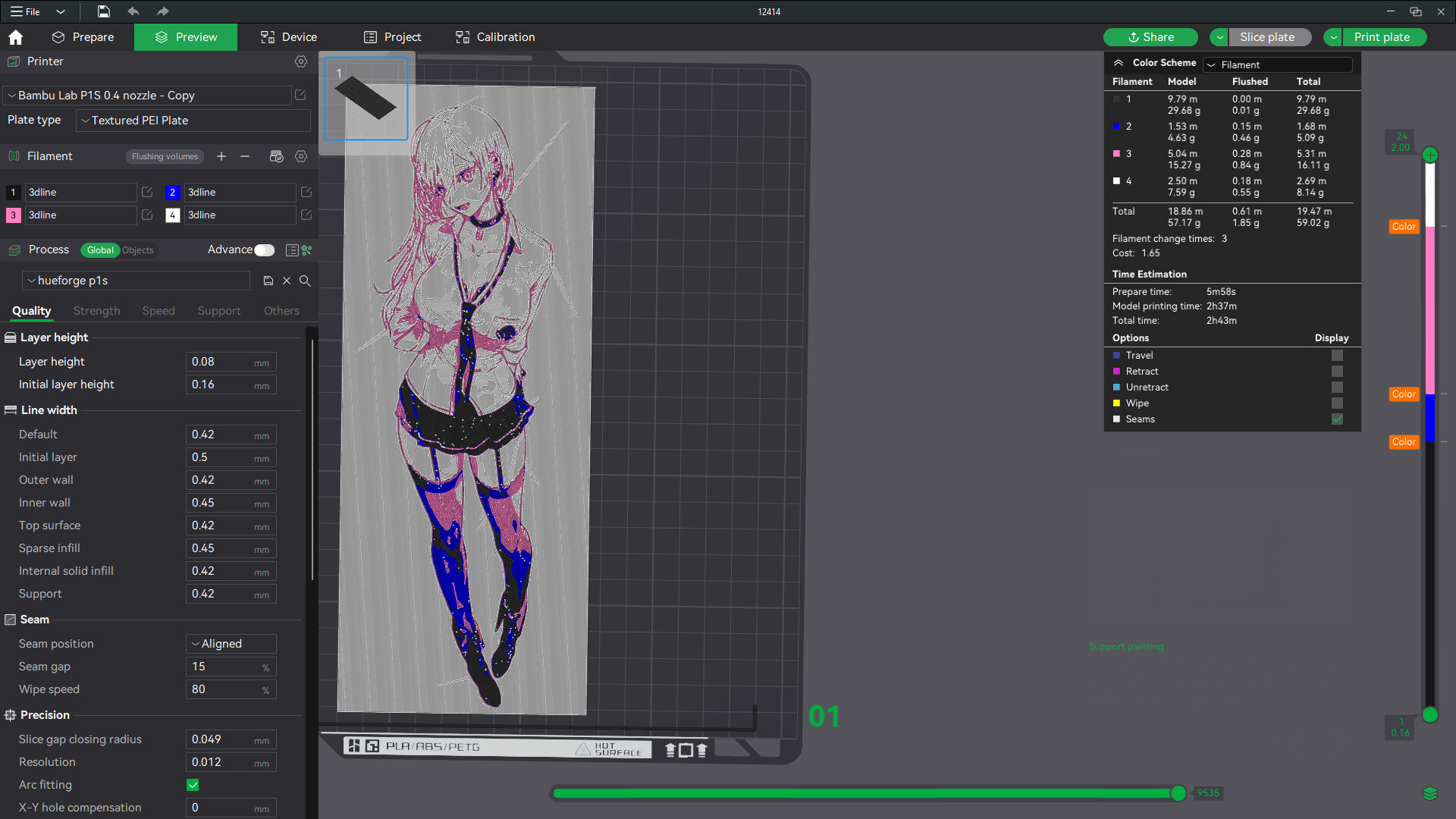Add a layer change with the green plus
The height and width of the screenshot is (819, 1456).
coord(1430,155)
